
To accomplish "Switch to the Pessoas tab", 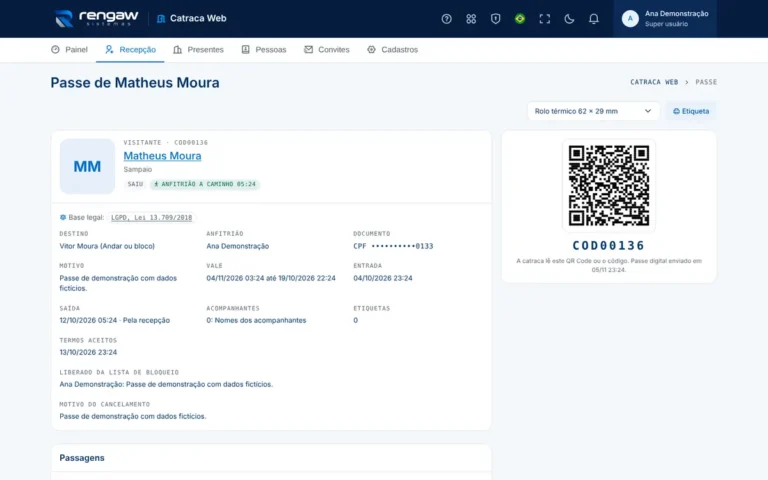I will (x=264, y=49).
